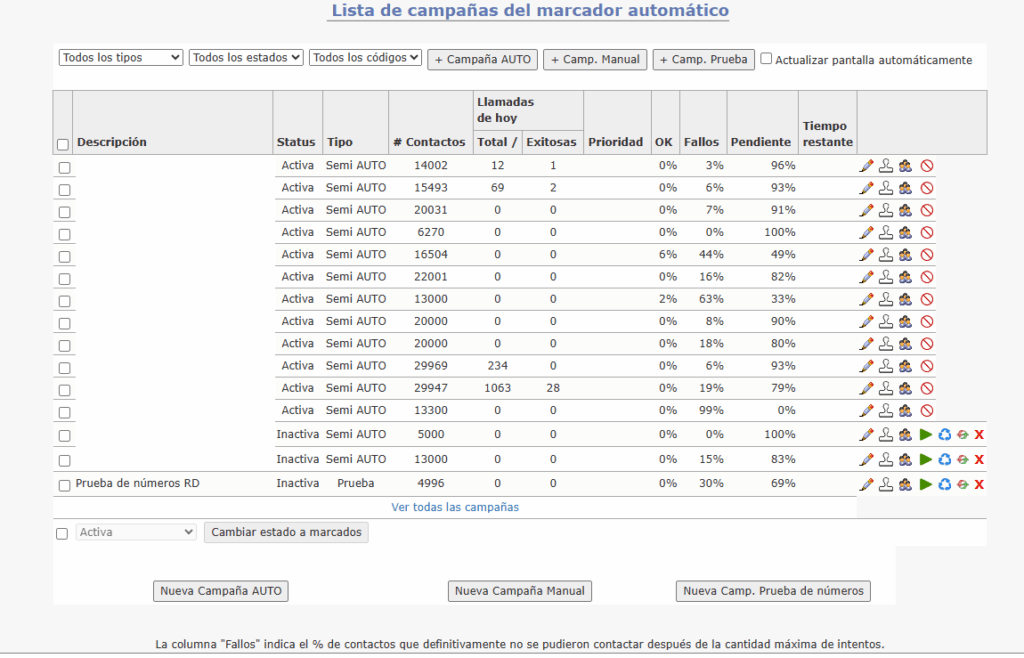The width and height of the screenshot is (1024, 658).
Task: Enable Actualizar pantalla automáticamente checkbox
Action: [766, 59]
